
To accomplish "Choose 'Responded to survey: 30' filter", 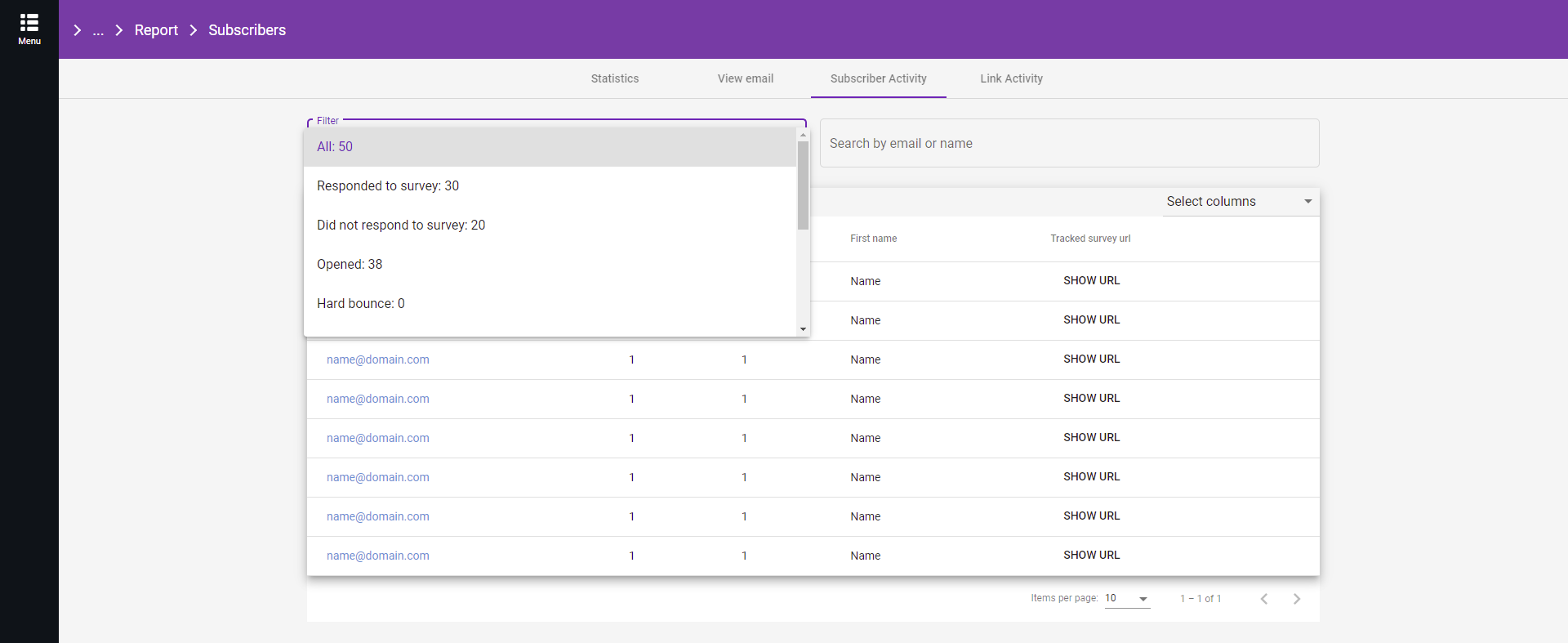I will point(550,186).
